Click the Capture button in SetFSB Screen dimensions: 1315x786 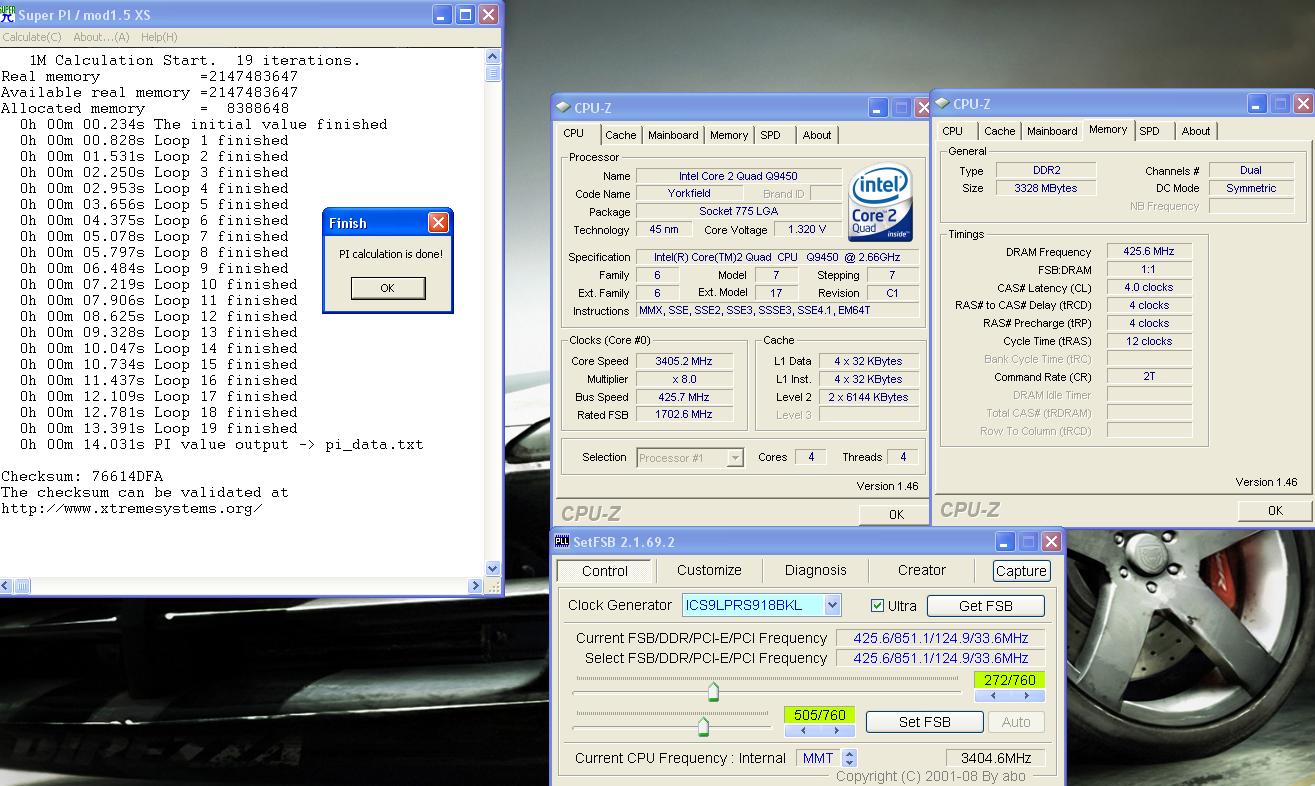tap(1021, 571)
